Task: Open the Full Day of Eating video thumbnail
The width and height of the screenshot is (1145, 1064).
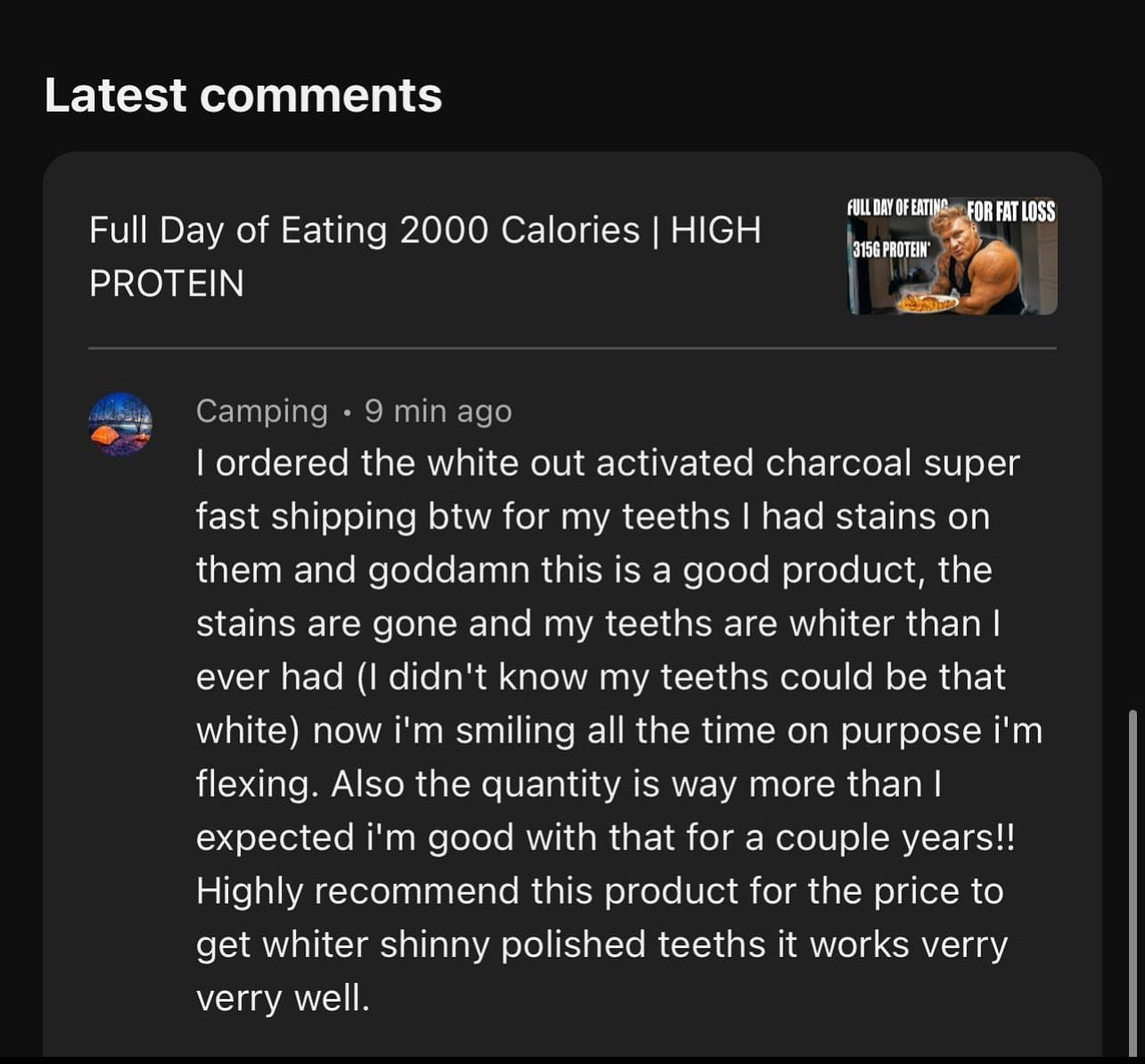Action: (x=951, y=257)
